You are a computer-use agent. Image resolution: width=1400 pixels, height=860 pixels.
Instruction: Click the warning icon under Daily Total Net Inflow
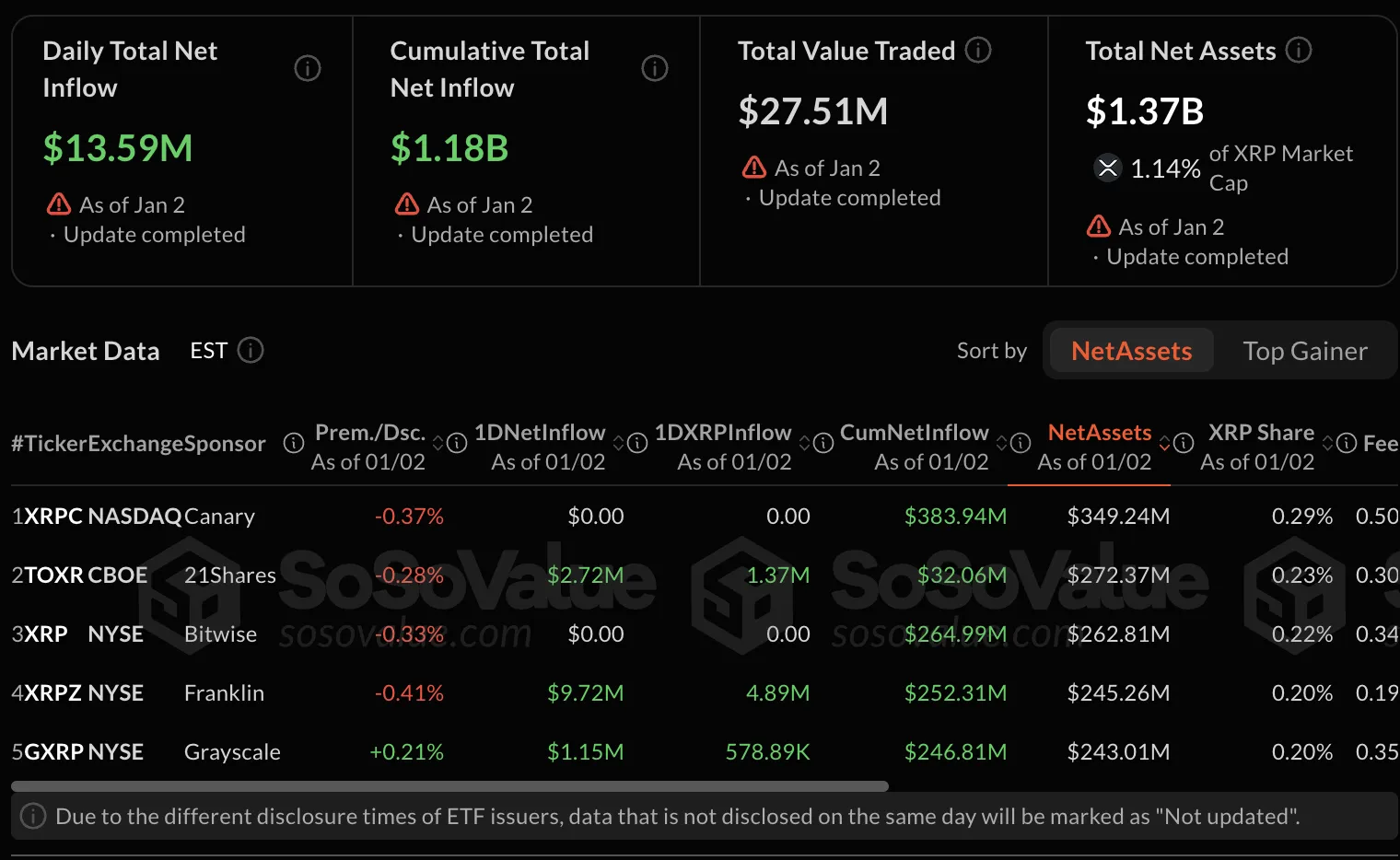click(58, 204)
